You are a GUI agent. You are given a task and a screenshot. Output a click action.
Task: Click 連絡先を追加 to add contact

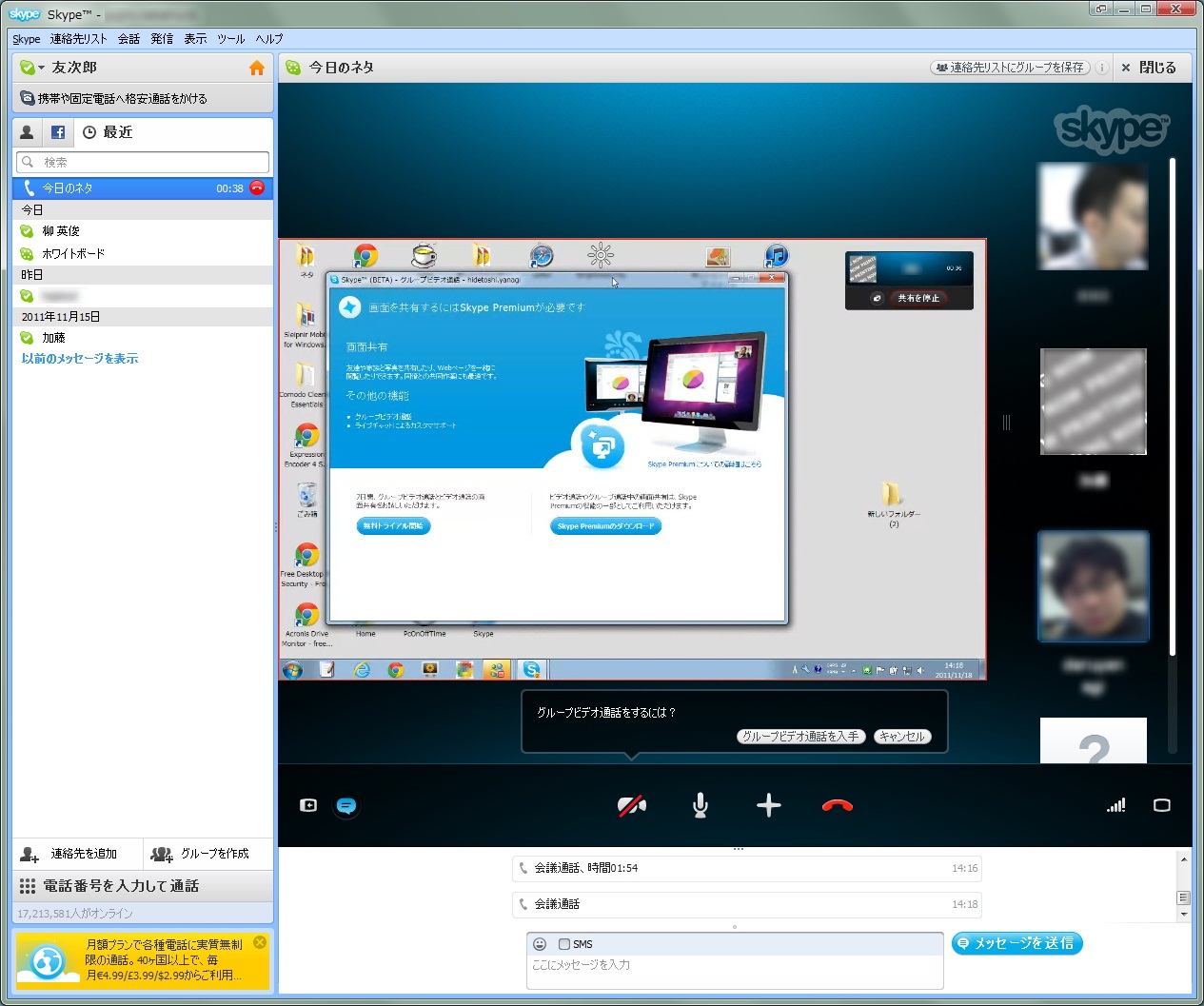click(78, 854)
